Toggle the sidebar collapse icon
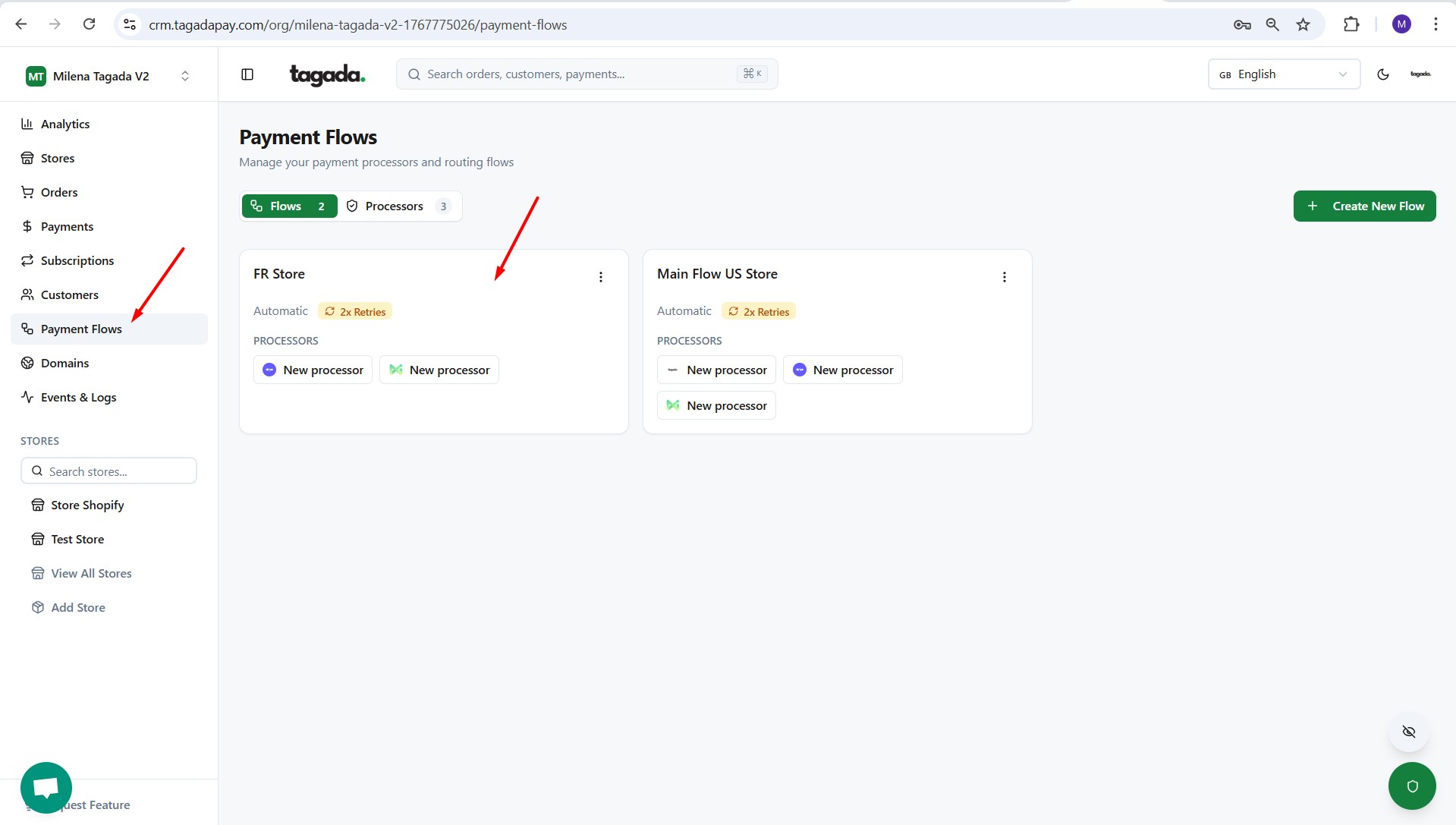 pyautogui.click(x=247, y=74)
